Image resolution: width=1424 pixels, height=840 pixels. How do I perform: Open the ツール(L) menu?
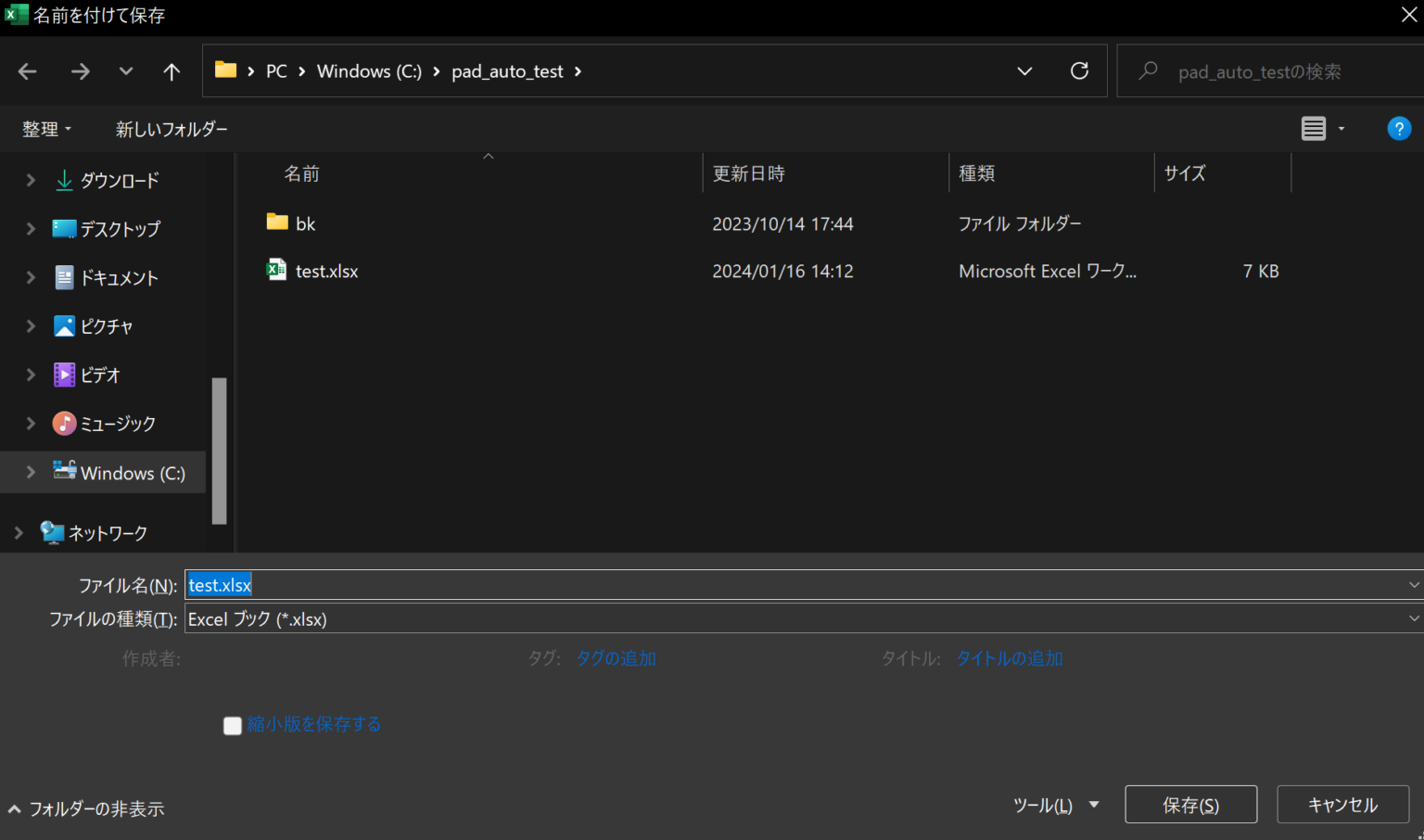[1055, 805]
